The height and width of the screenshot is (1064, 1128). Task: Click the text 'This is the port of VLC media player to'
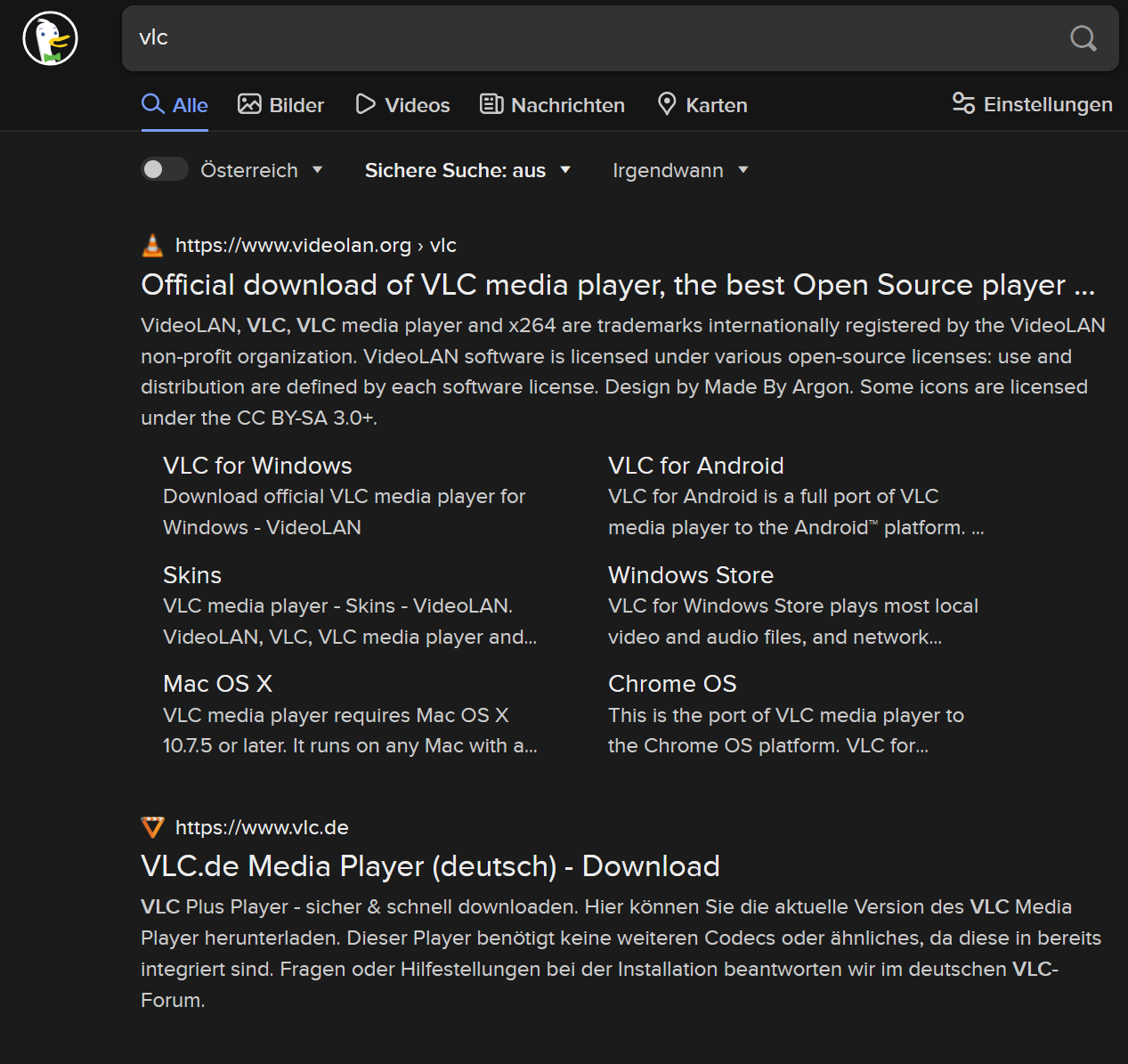point(786,716)
